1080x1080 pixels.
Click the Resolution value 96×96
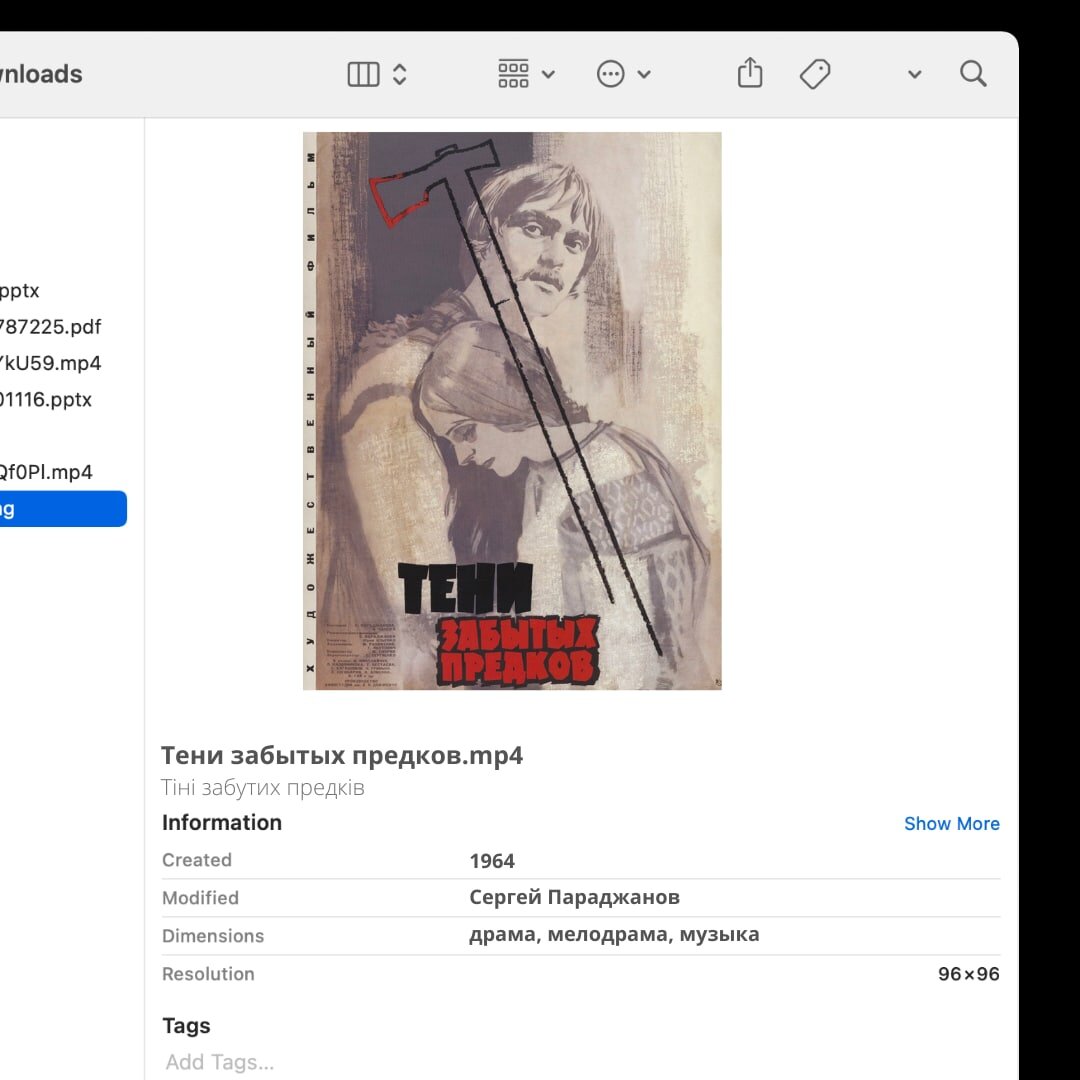point(968,974)
